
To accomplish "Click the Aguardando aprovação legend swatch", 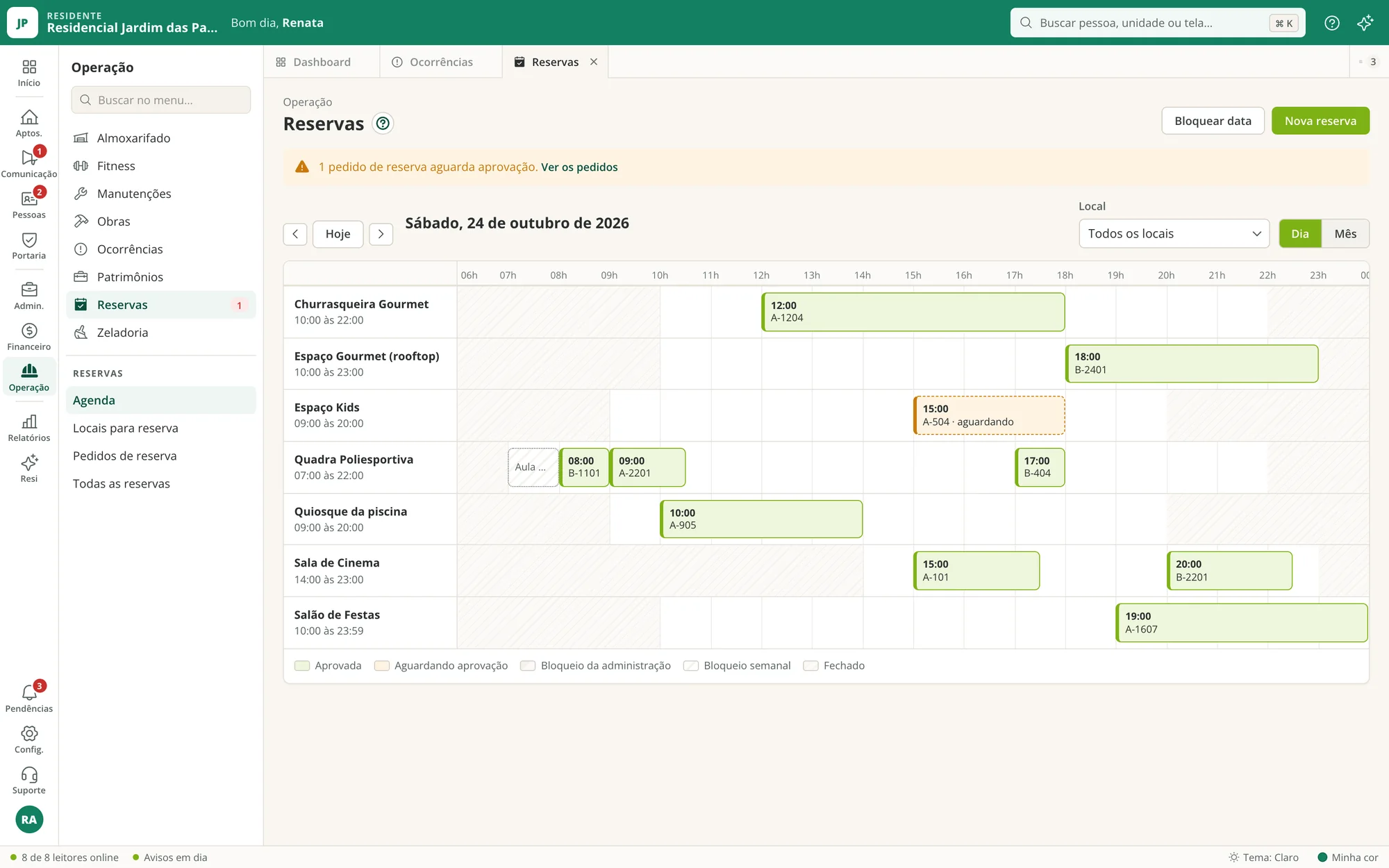I will tap(381, 666).
